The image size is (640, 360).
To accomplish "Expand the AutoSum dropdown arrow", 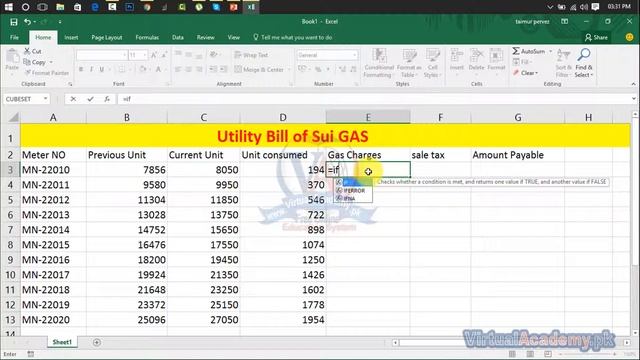I will coord(551,51).
